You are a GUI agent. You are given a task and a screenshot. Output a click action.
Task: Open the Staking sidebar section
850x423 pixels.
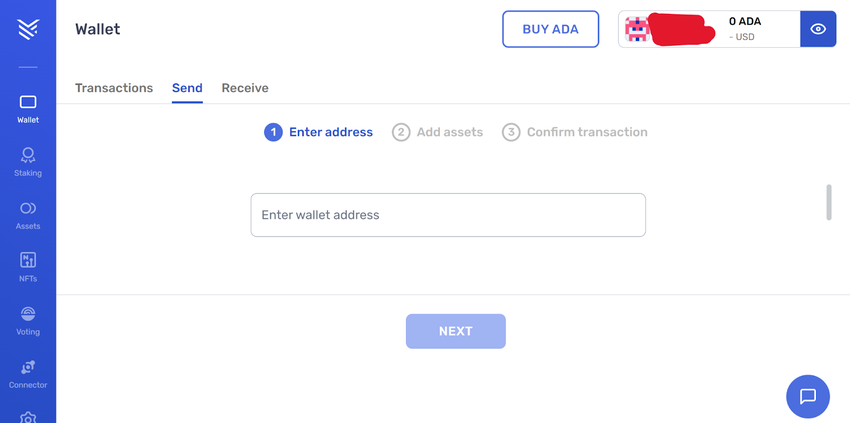pos(28,161)
